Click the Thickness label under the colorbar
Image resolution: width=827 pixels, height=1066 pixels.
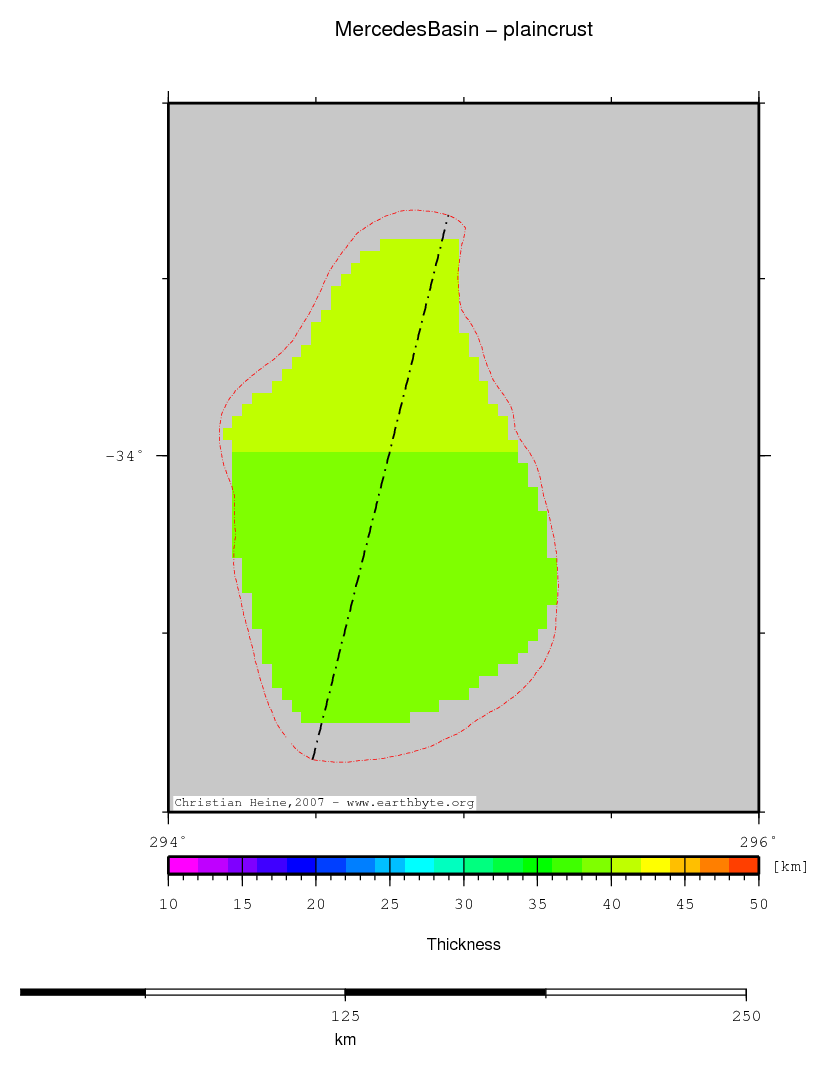tap(463, 944)
